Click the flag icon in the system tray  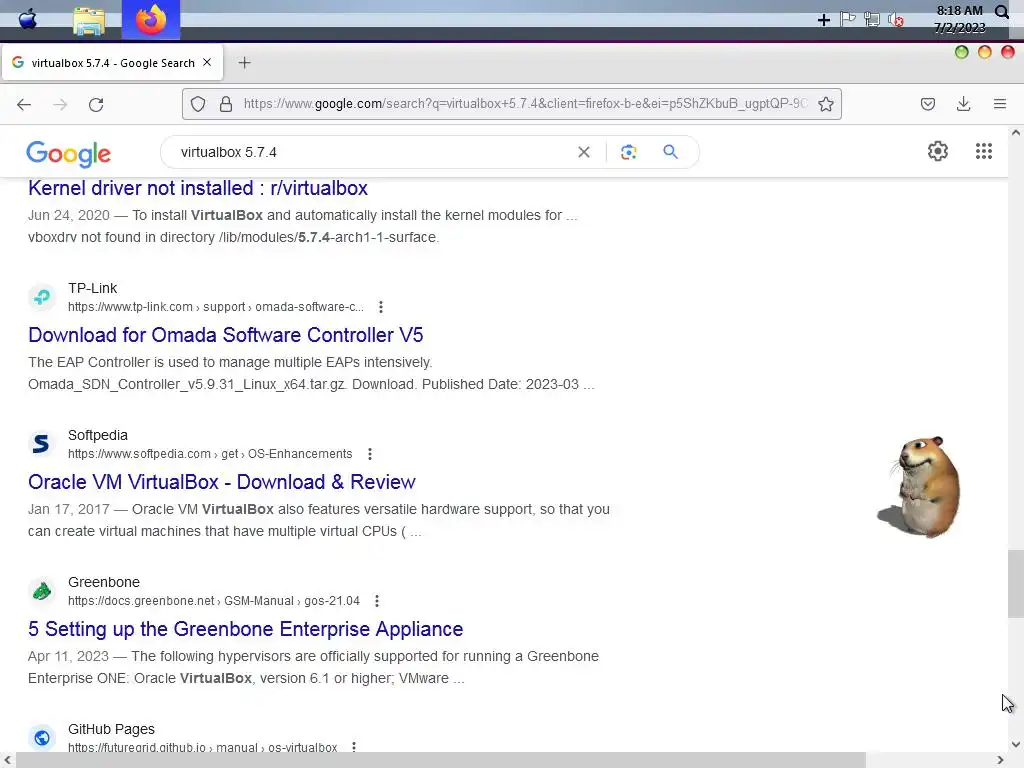tap(848, 19)
